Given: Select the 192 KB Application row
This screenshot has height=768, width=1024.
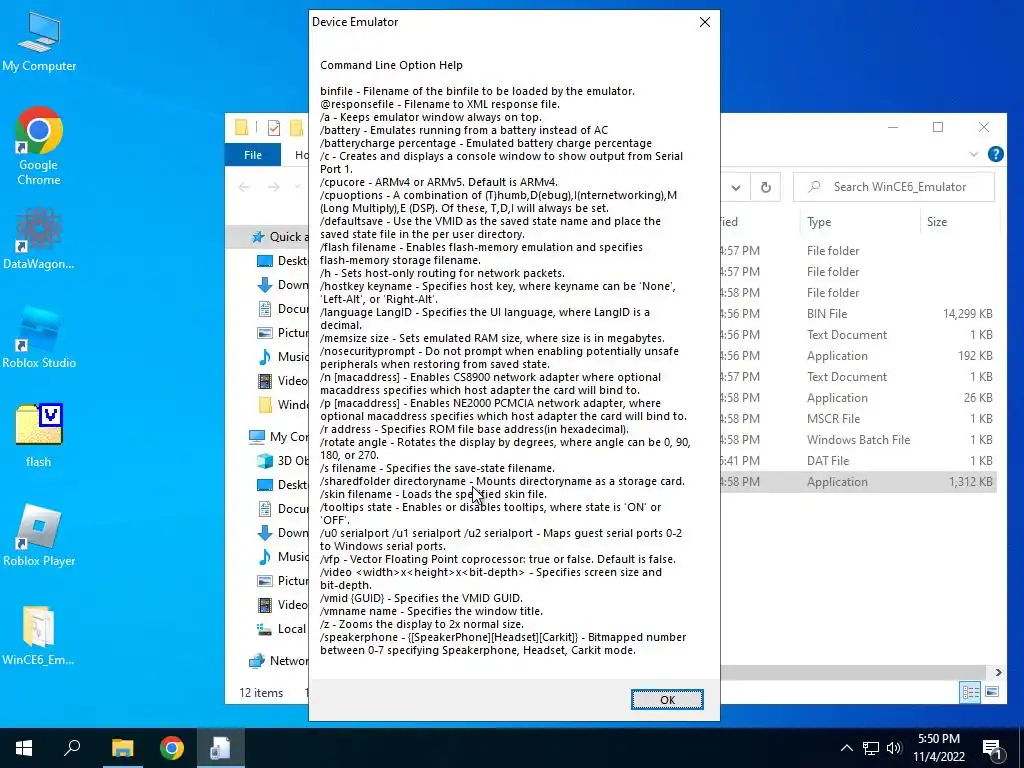Looking at the screenshot, I should [x=858, y=356].
